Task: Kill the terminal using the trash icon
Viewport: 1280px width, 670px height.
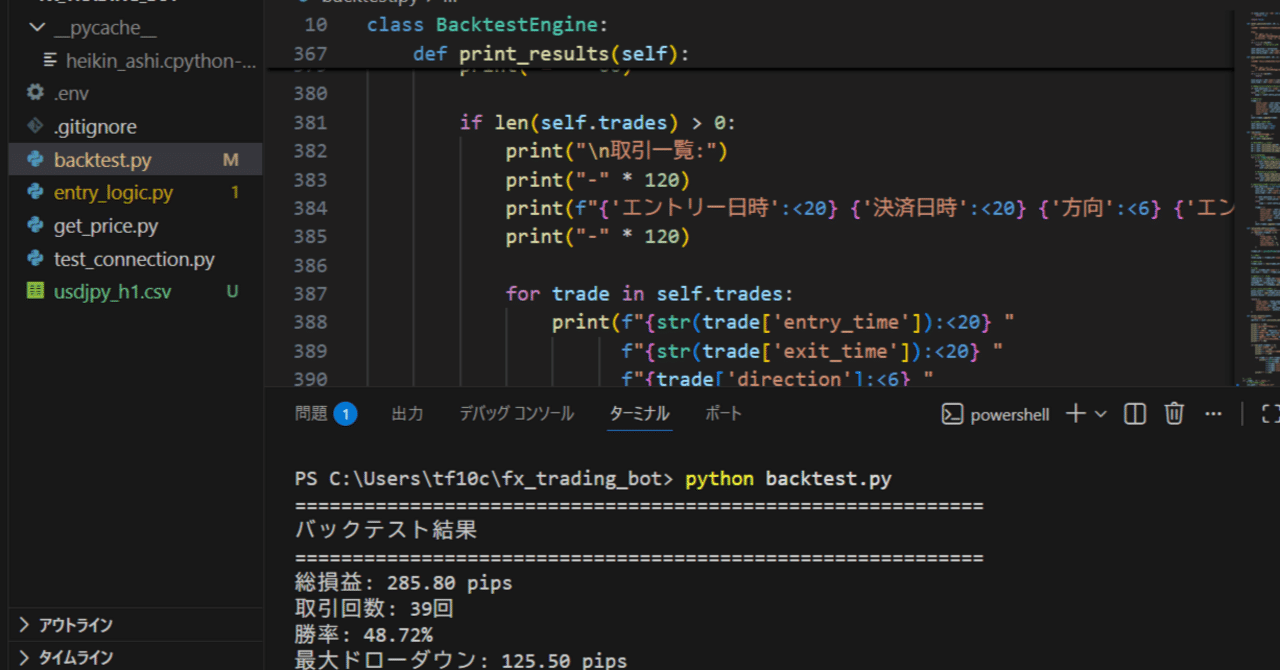Action: tap(1173, 413)
